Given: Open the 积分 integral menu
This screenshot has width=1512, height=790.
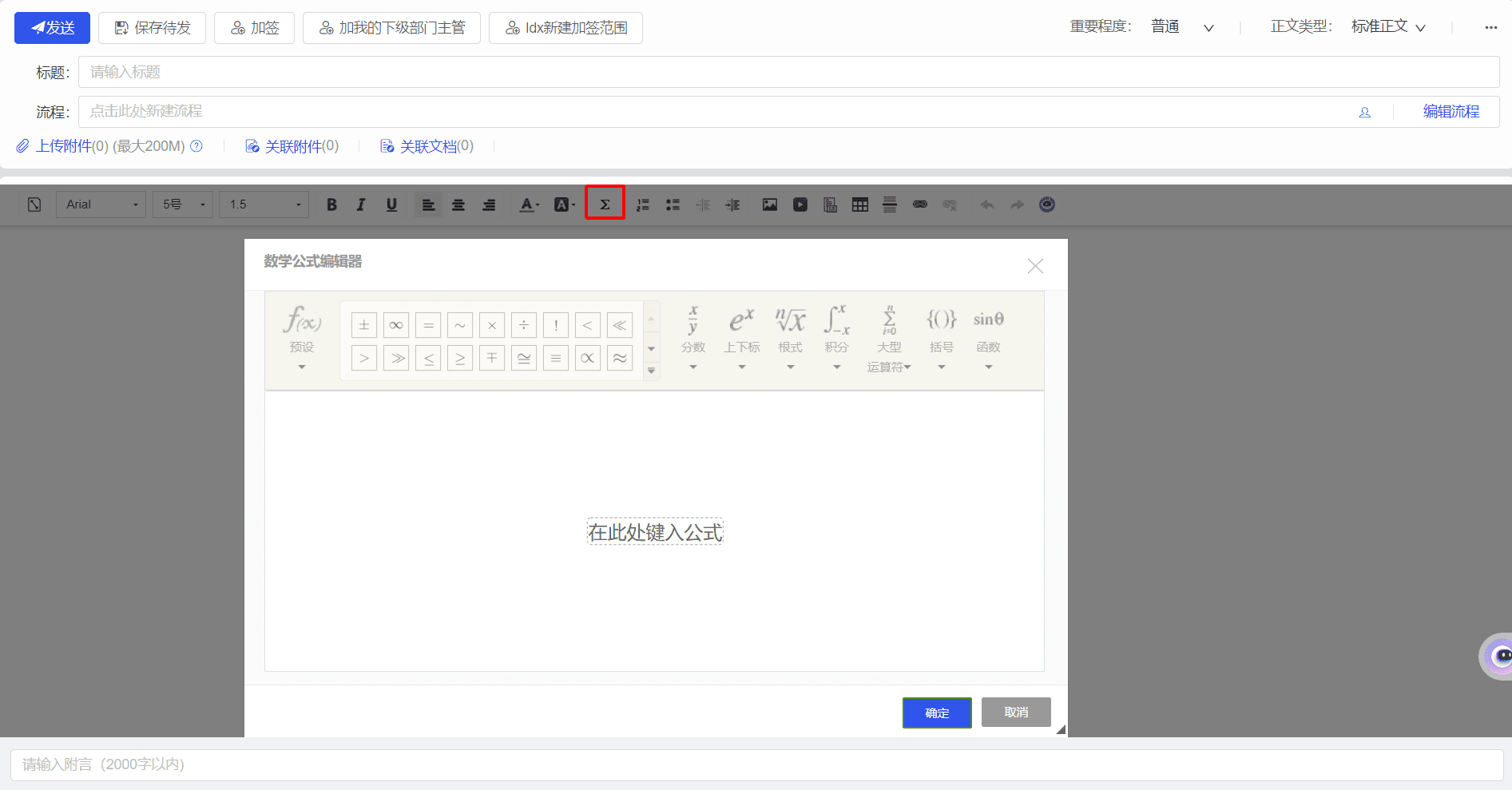Looking at the screenshot, I should pos(837,338).
